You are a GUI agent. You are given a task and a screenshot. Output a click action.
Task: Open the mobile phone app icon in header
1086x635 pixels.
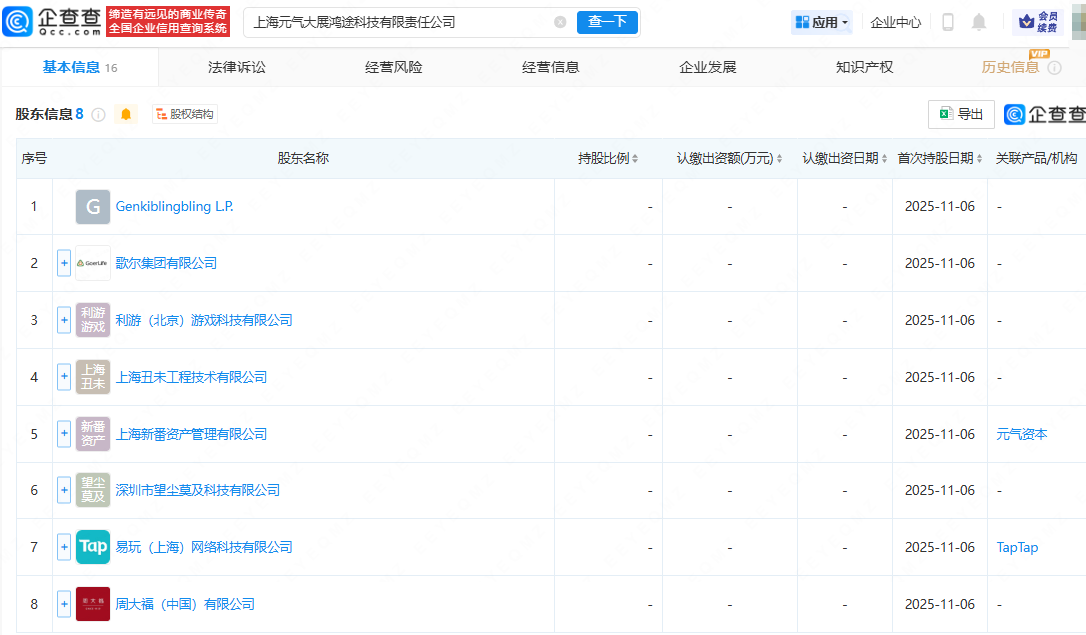[948, 22]
